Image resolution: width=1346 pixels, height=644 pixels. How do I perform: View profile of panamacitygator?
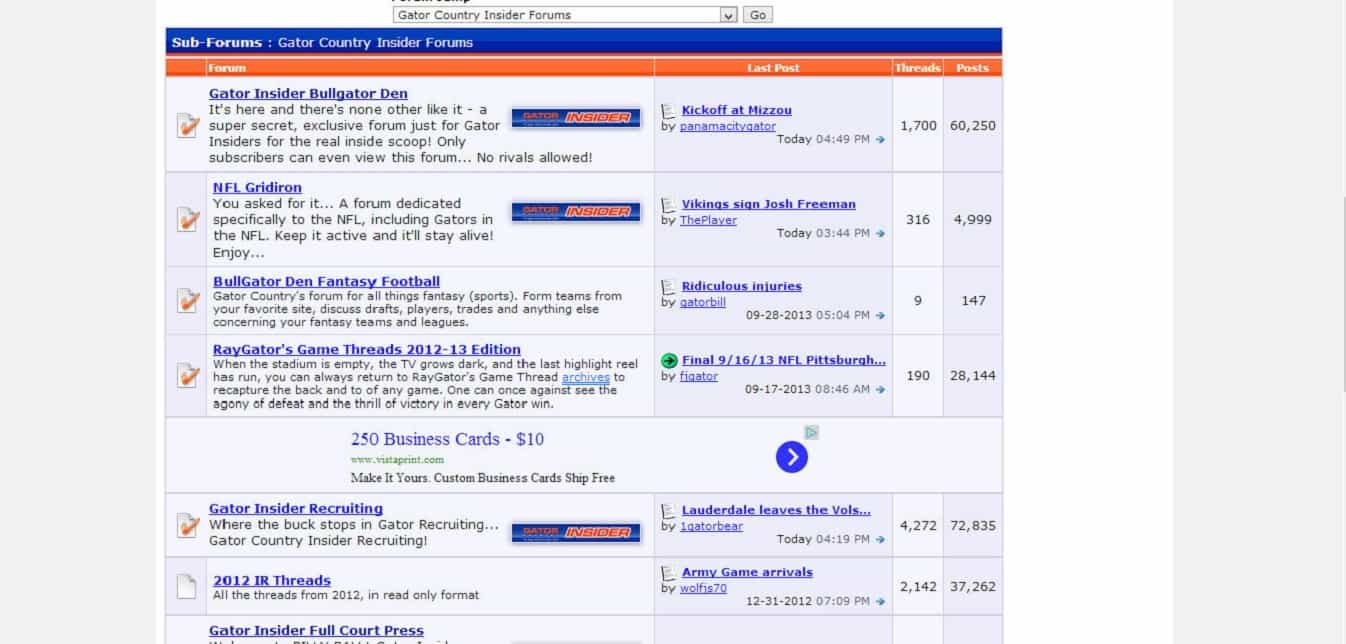(728, 126)
